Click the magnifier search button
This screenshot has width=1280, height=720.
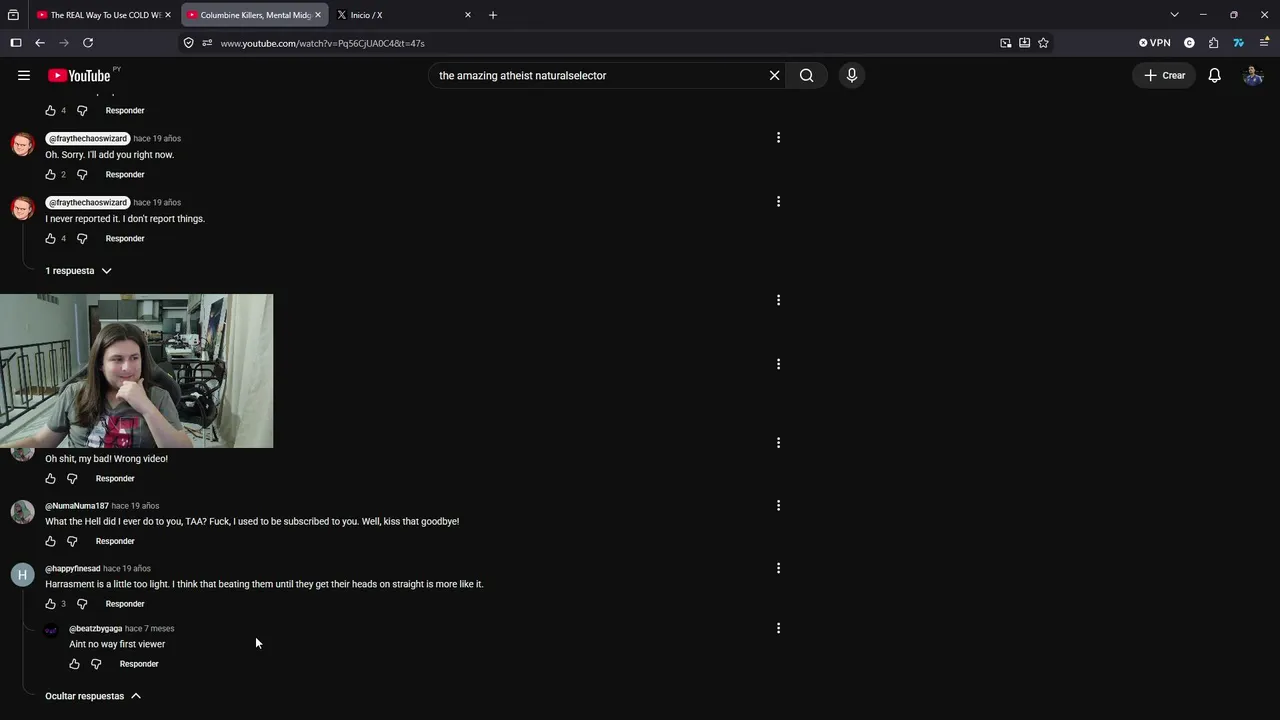pyautogui.click(x=807, y=75)
